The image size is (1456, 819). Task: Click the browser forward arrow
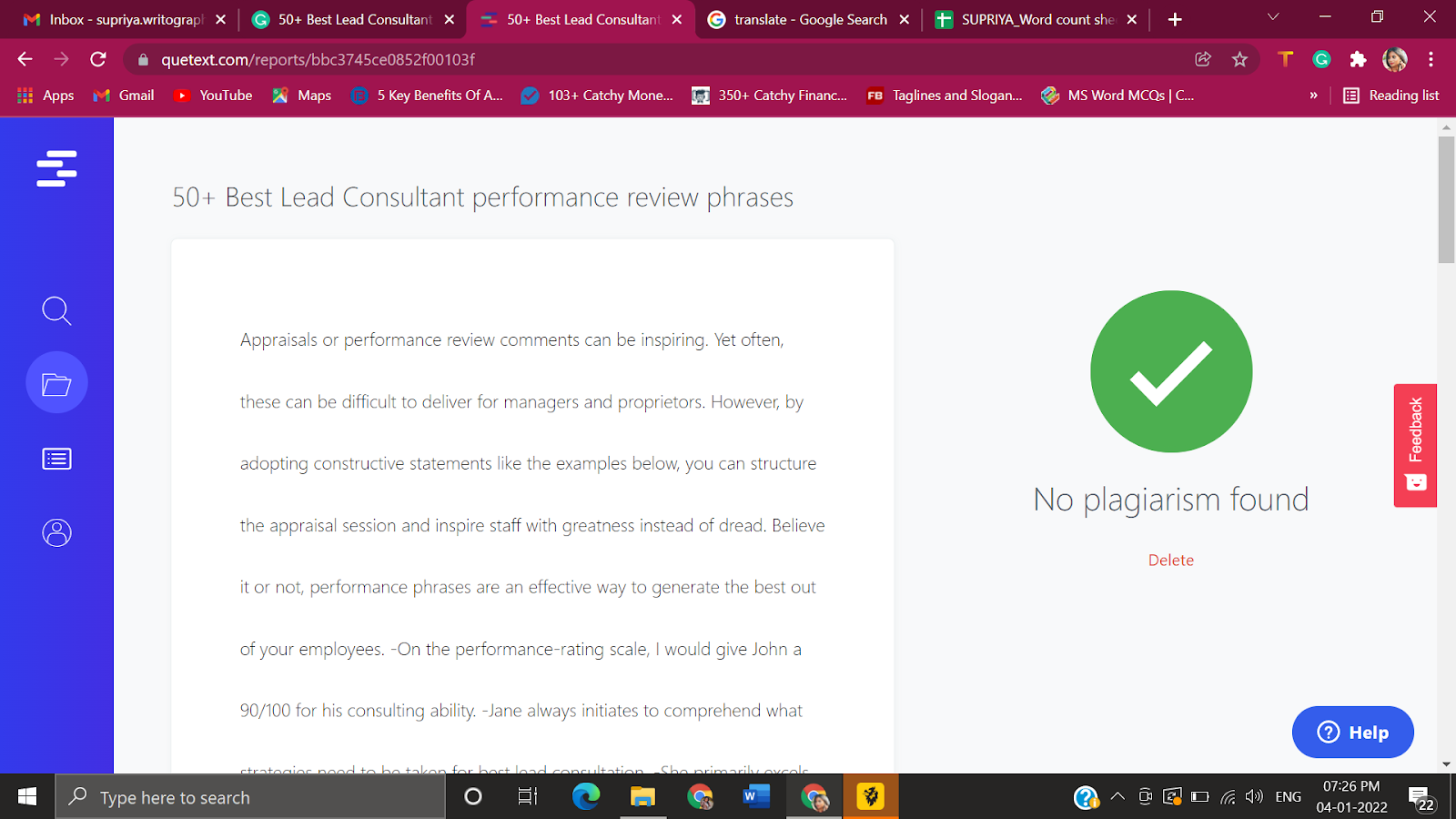(61, 59)
